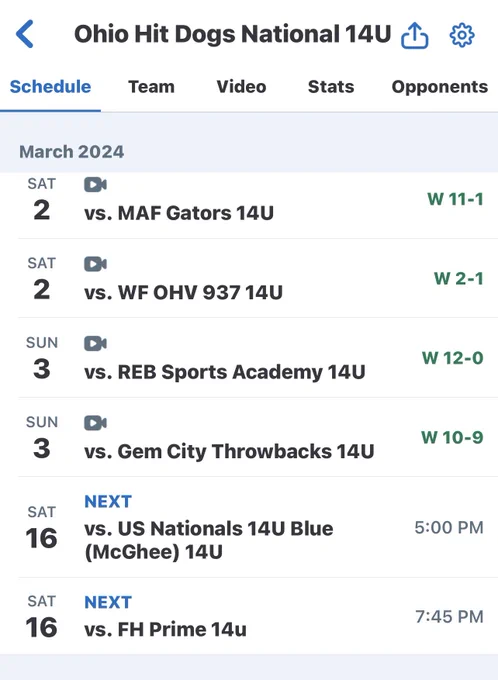Switch to the Team tab
The width and height of the screenshot is (498, 680).
point(151,87)
